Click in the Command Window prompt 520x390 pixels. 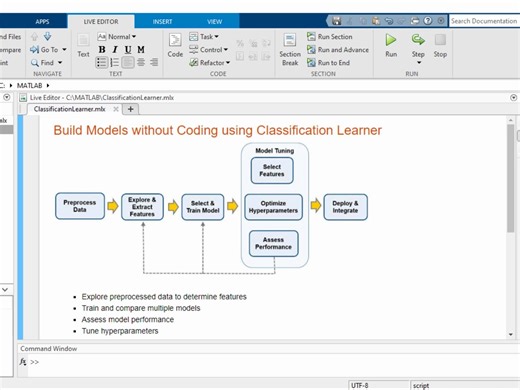273,362
